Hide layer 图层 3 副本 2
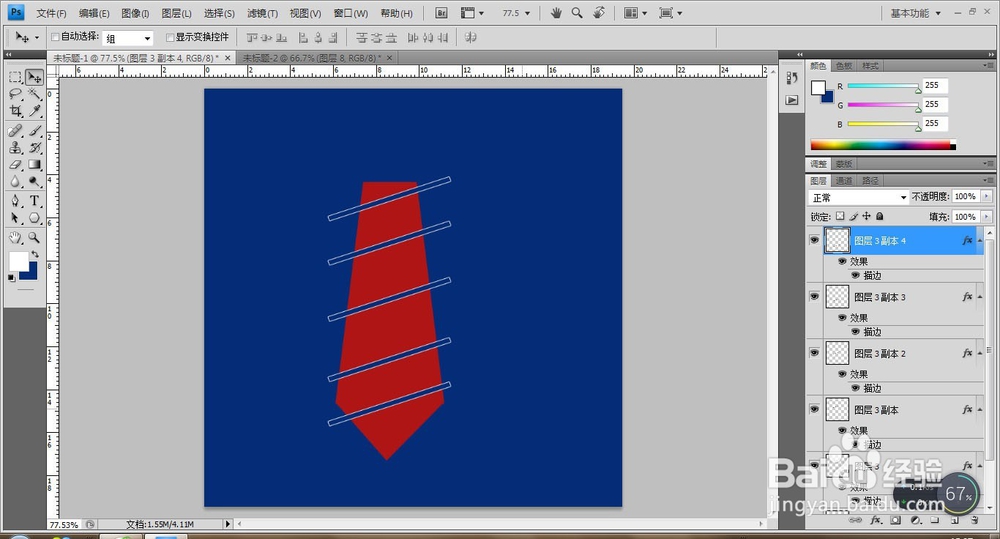This screenshot has height=539, width=1000. coord(814,352)
